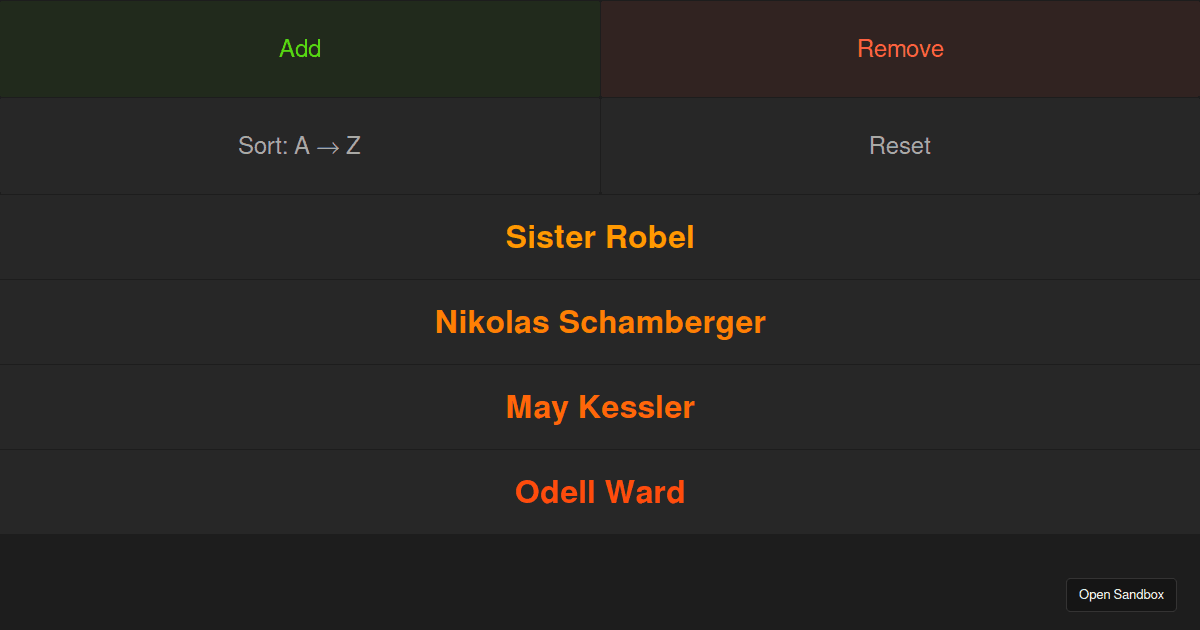Hit the Reset button
Screen dimensions: 1200x630
(900, 146)
